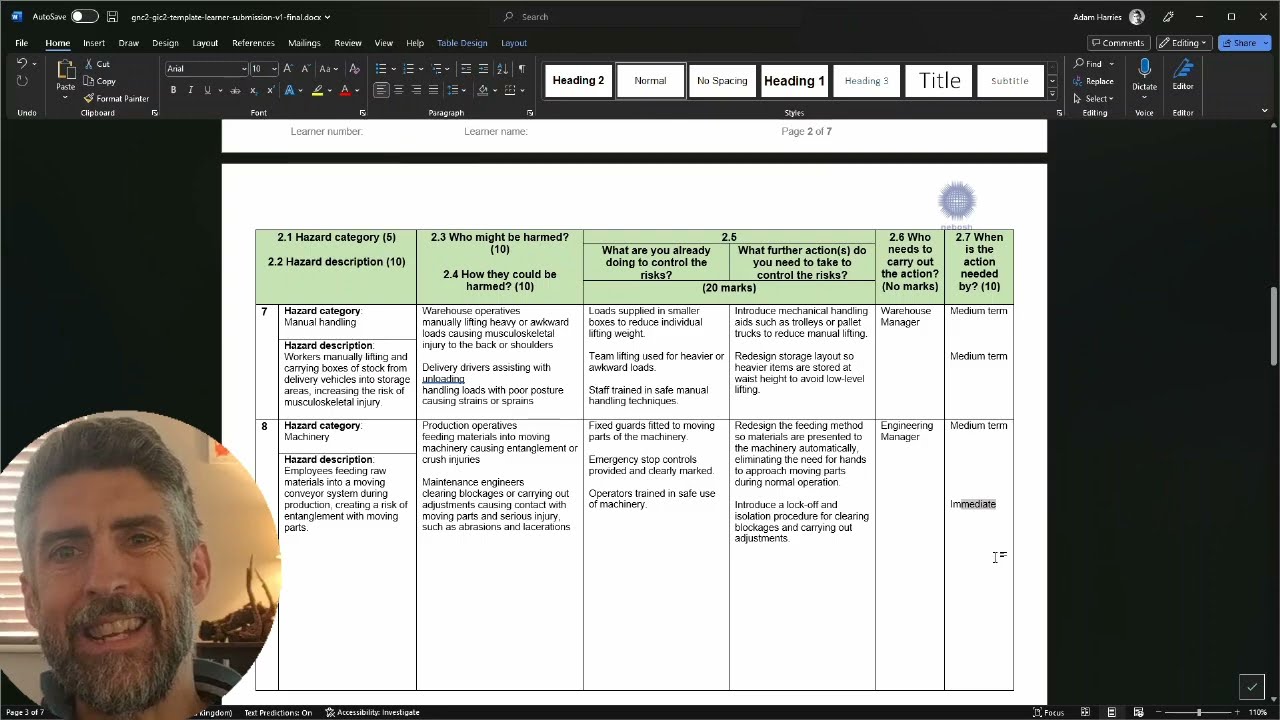
Task: Click Replace in the Editing group
Action: [x=1093, y=81]
